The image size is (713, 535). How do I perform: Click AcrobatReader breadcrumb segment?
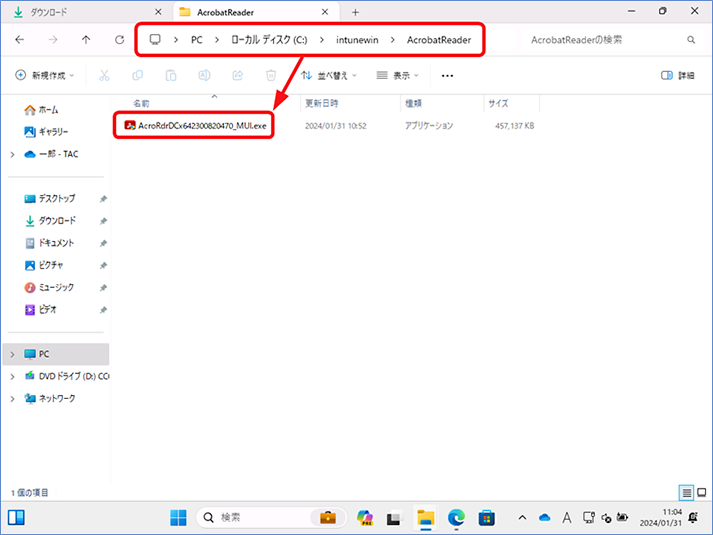(x=439, y=40)
